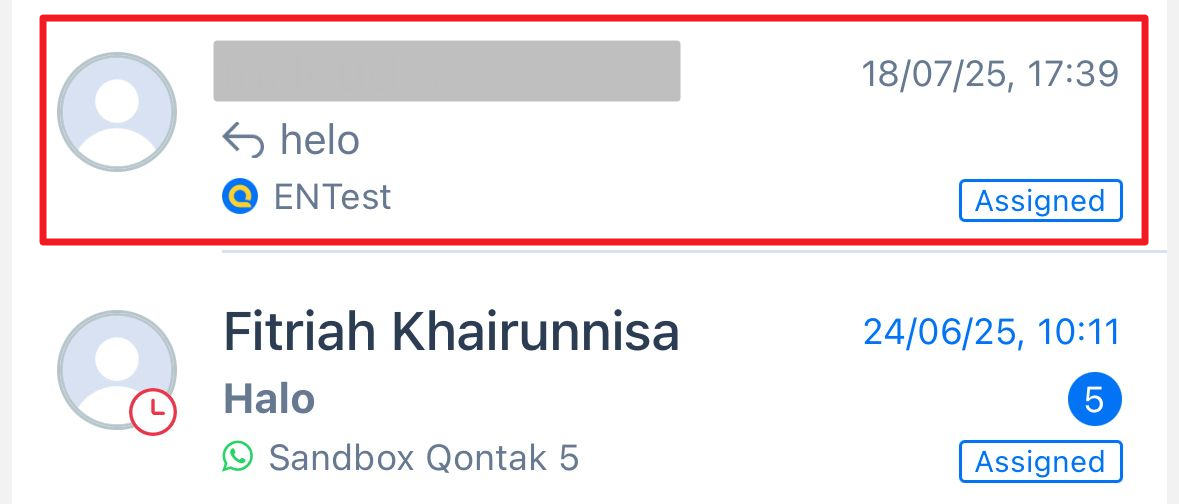Image resolution: width=1179 pixels, height=504 pixels.
Task: Click the red clock icon on Fitriah's avatar
Action: pyautogui.click(x=153, y=412)
